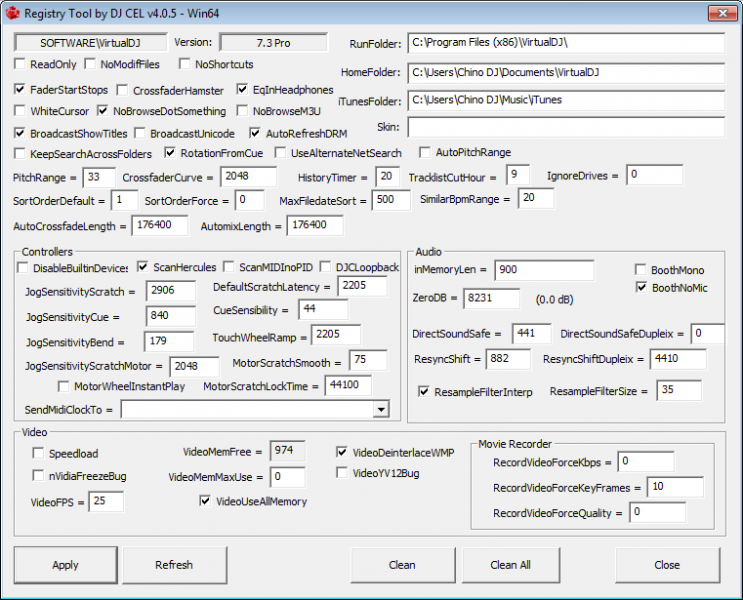The height and width of the screenshot is (600, 743).
Task: Click the VideoFPS field
Action: [106, 501]
